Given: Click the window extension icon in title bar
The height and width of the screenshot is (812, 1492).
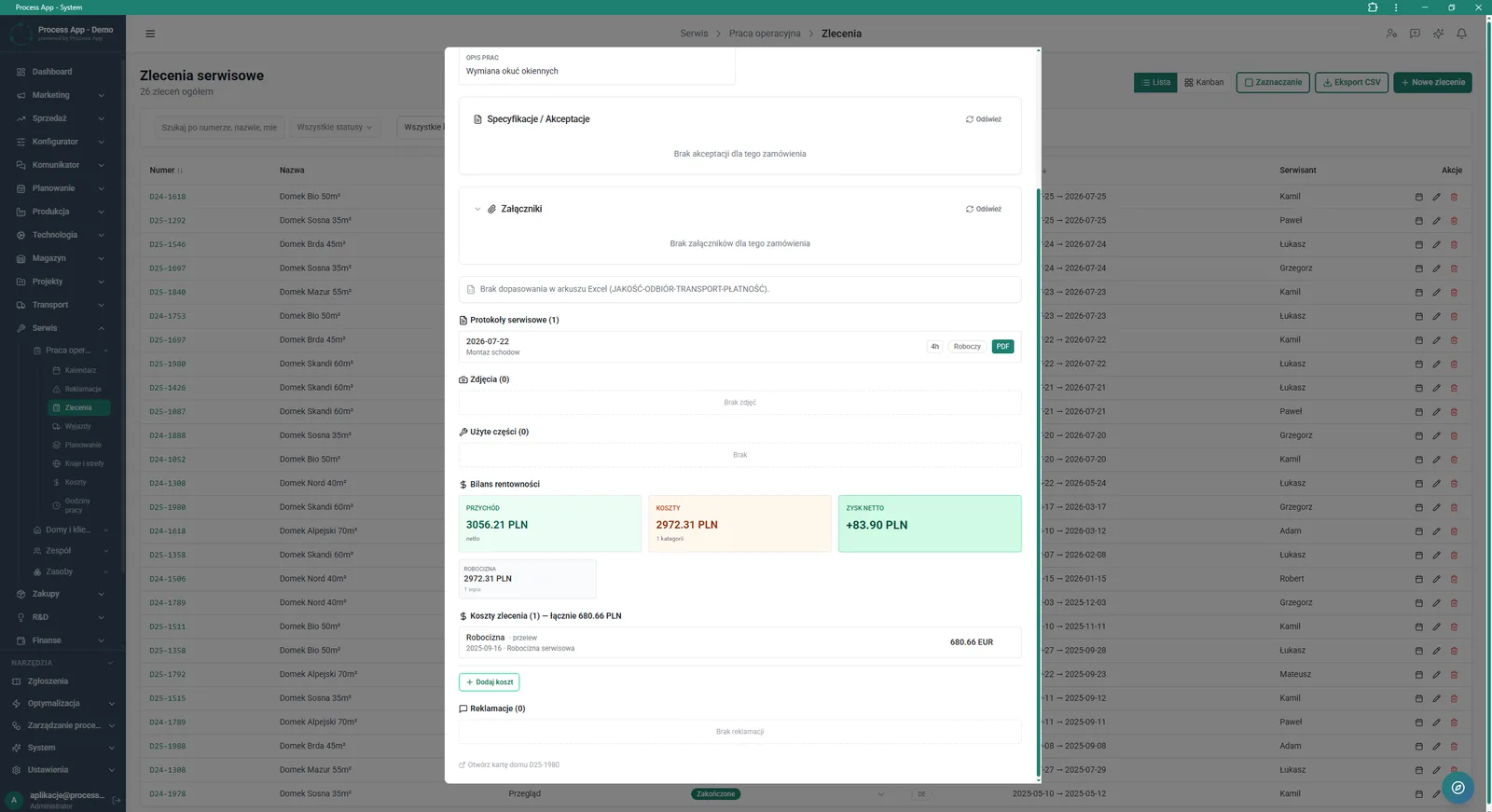Looking at the screenshot, I should tap(1373, 7).
